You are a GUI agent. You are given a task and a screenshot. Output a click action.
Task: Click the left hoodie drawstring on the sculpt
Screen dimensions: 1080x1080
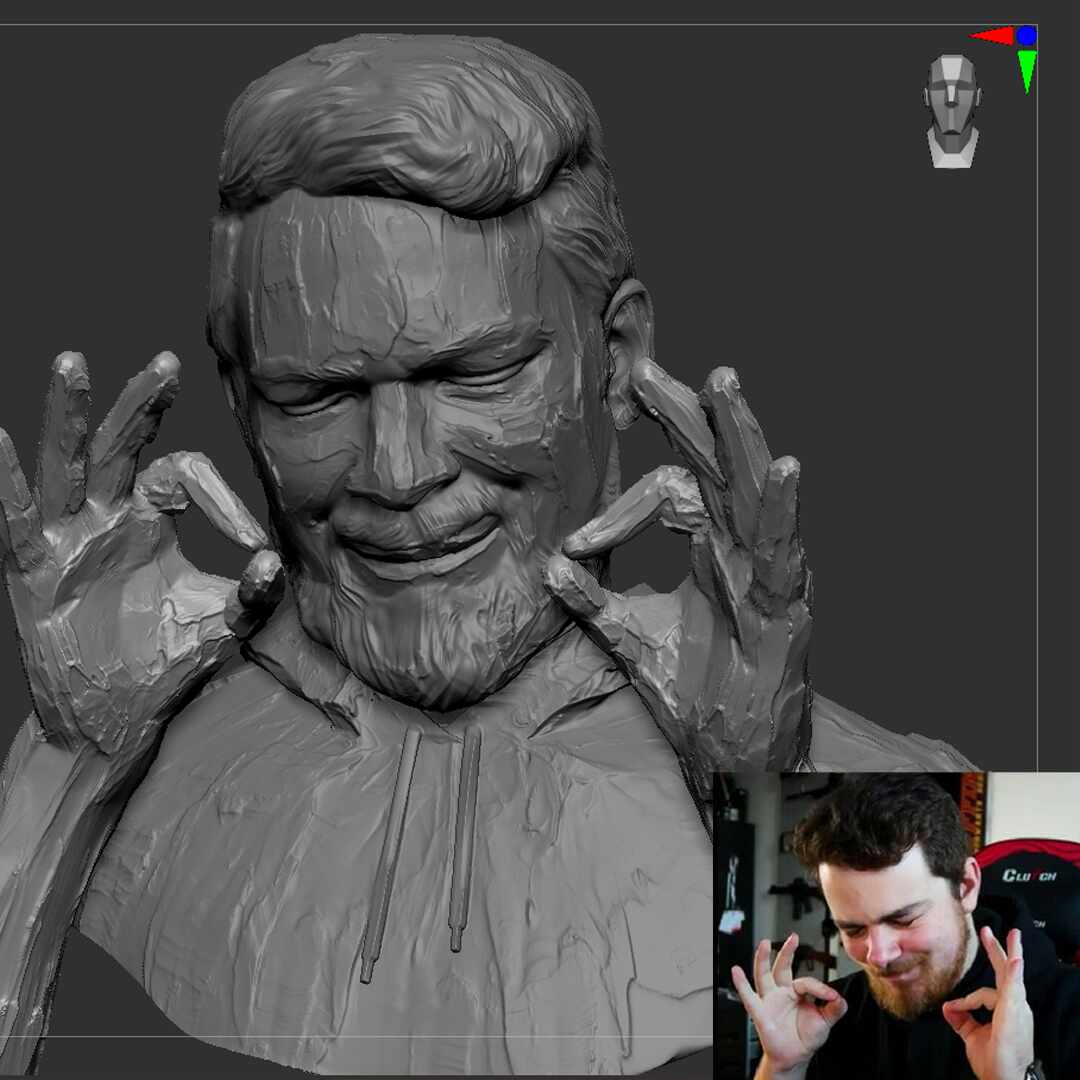coord(389,855)
